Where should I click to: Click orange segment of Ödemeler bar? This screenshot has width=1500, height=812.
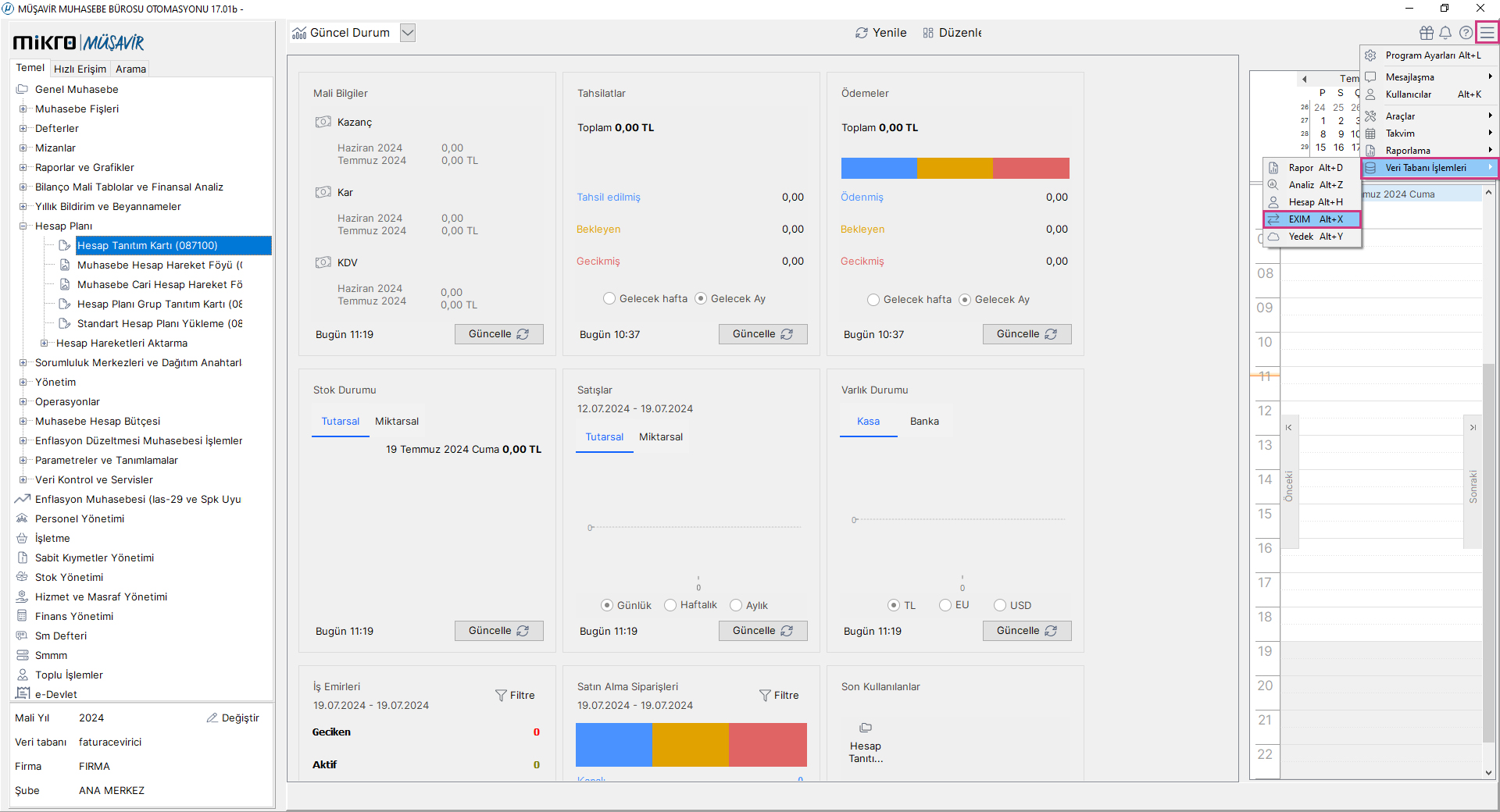(x=955, y=168)
